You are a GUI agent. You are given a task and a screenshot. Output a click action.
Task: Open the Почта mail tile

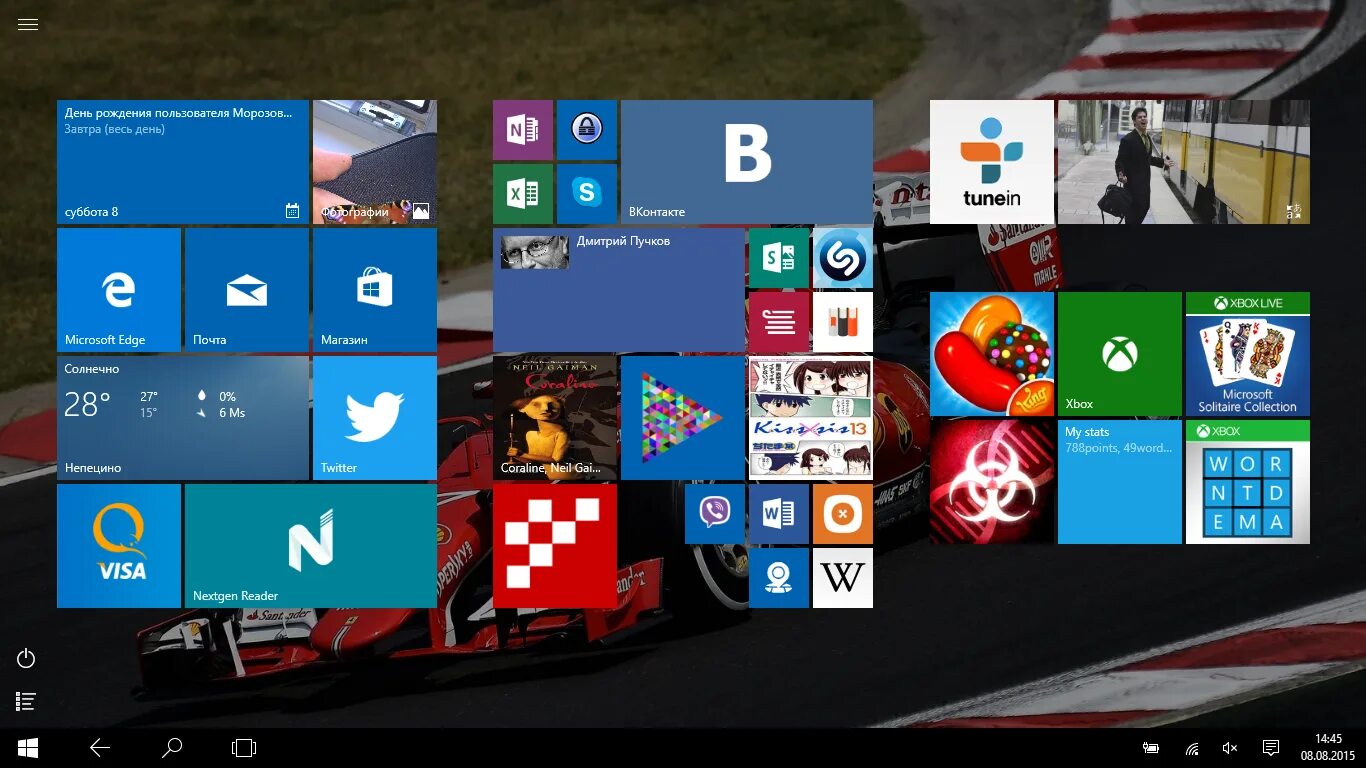point(247,290)
